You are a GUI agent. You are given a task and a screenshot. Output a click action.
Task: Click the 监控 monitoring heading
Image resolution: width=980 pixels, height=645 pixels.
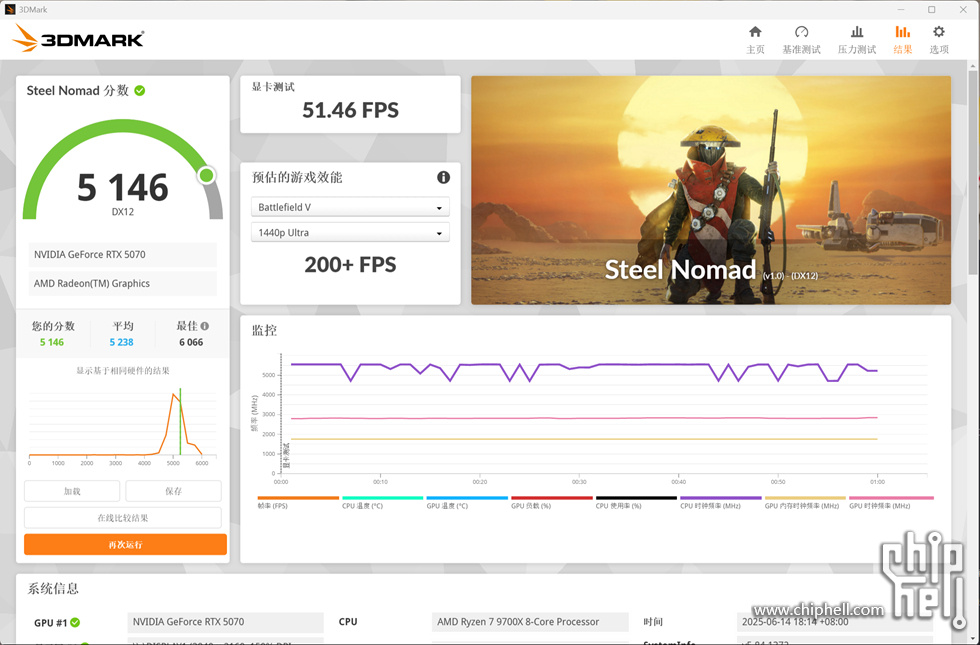click(264, 330)
